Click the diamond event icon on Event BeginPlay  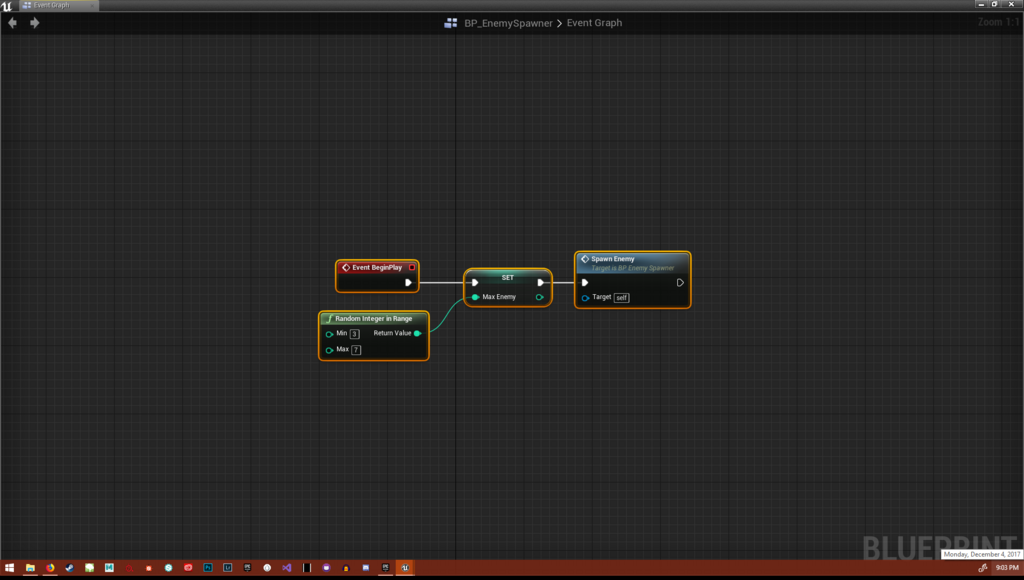point(346,267)
